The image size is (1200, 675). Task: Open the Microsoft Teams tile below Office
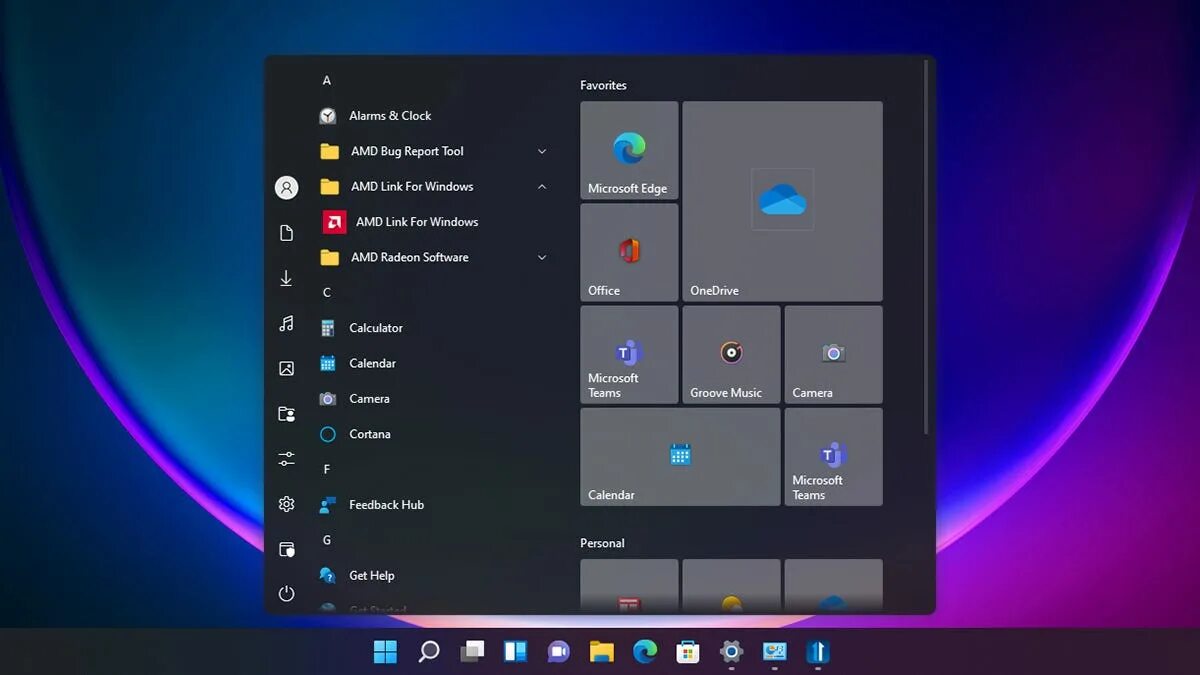[629, 354]
